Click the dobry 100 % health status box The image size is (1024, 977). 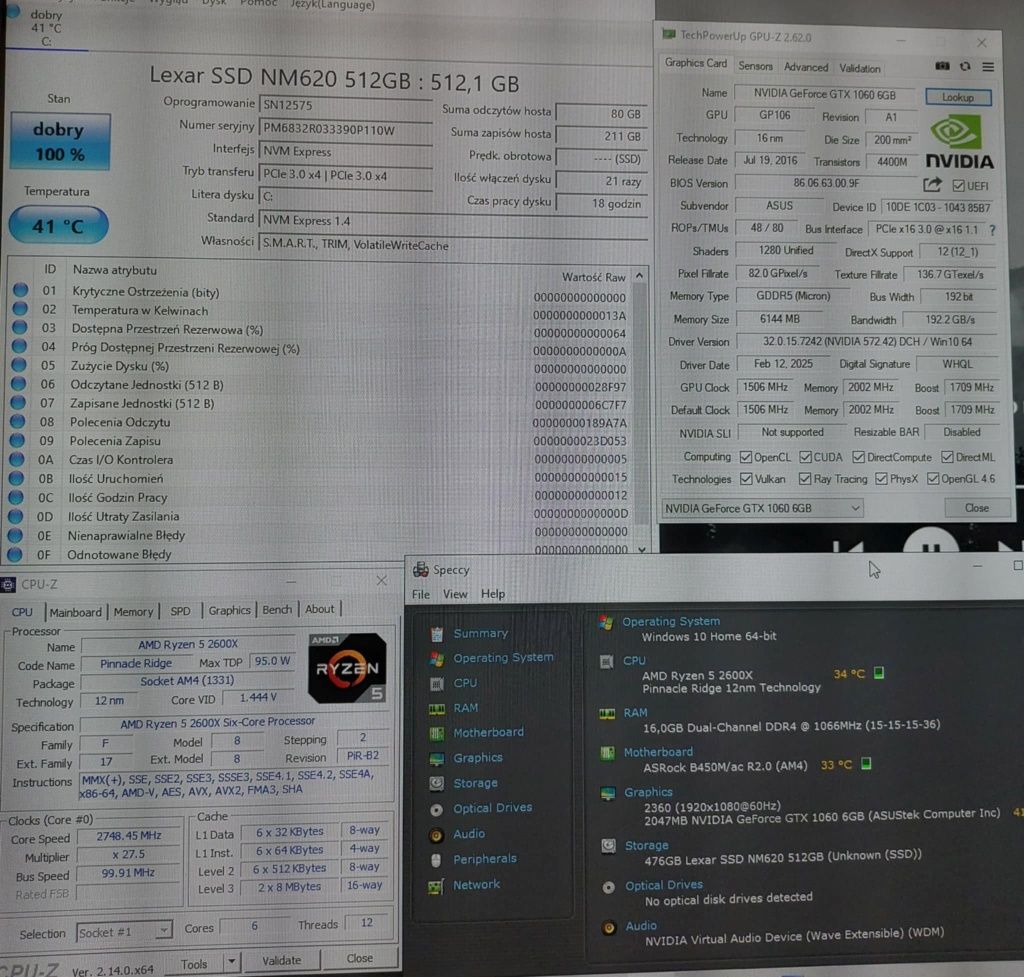(x=59, y=142)
